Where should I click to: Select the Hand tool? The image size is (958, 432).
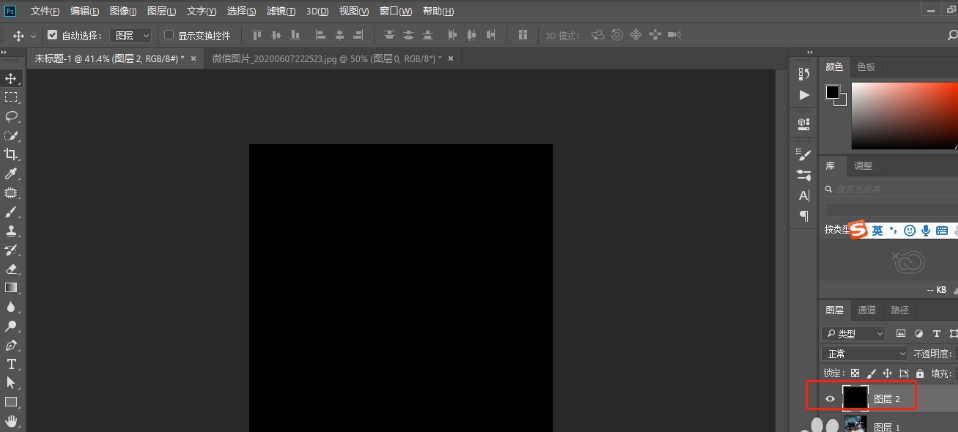11,421
